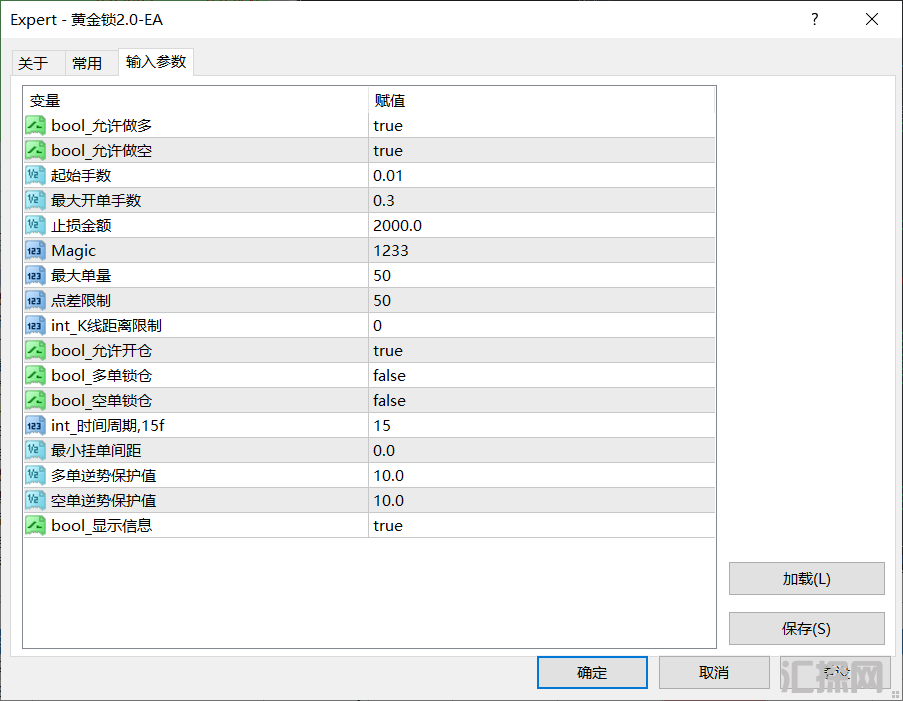
Task: Click the icon beside bool_允许做空
Action: tap(35, 150)
